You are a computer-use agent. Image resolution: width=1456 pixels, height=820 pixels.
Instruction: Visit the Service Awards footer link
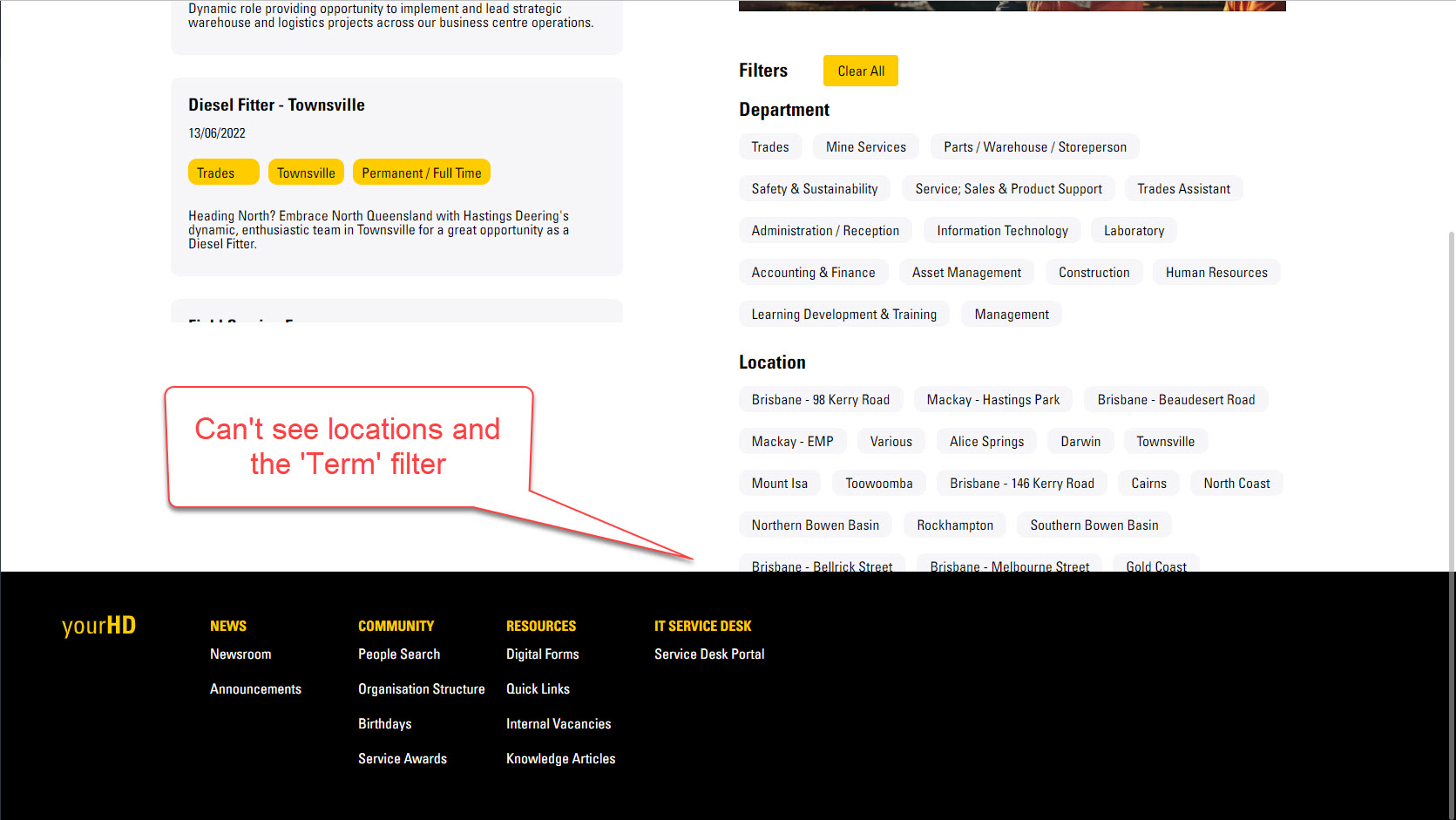click(403, 759)
